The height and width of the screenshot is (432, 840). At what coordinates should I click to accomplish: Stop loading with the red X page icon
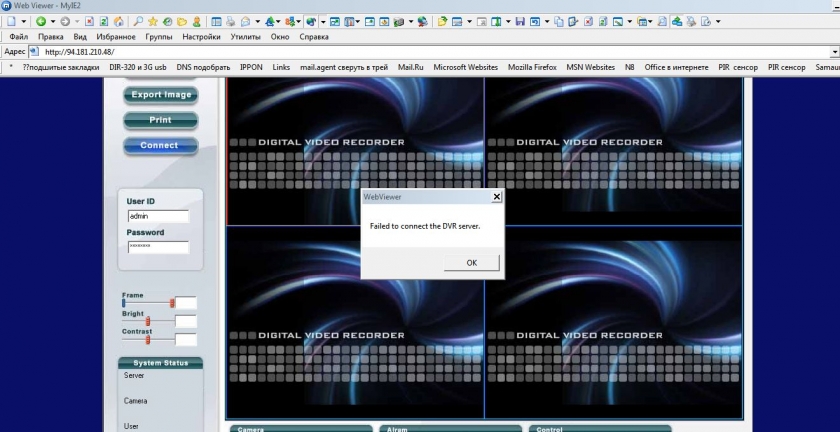coord(89,21)
